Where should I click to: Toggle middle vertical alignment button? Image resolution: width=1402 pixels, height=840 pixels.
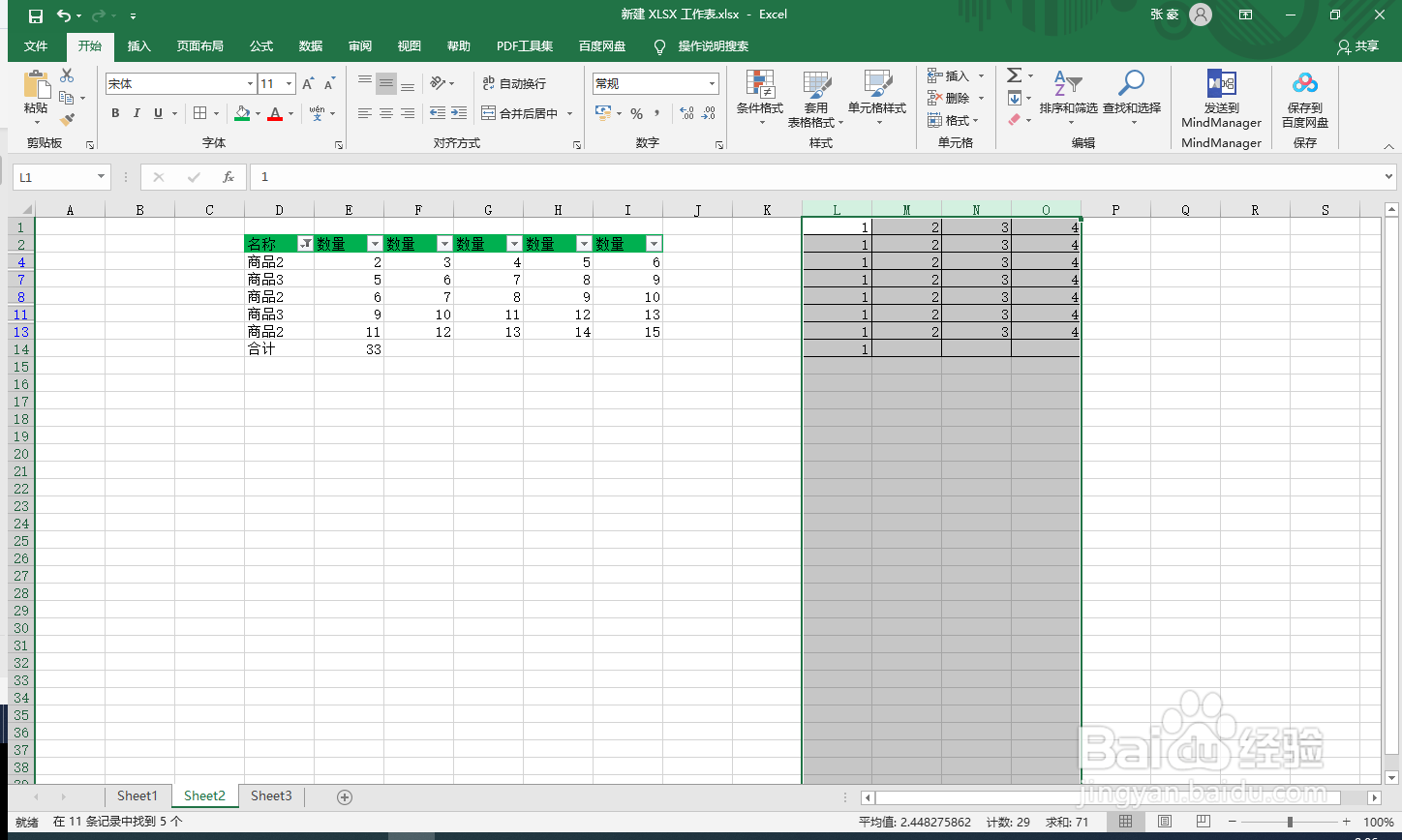(386, 84)
